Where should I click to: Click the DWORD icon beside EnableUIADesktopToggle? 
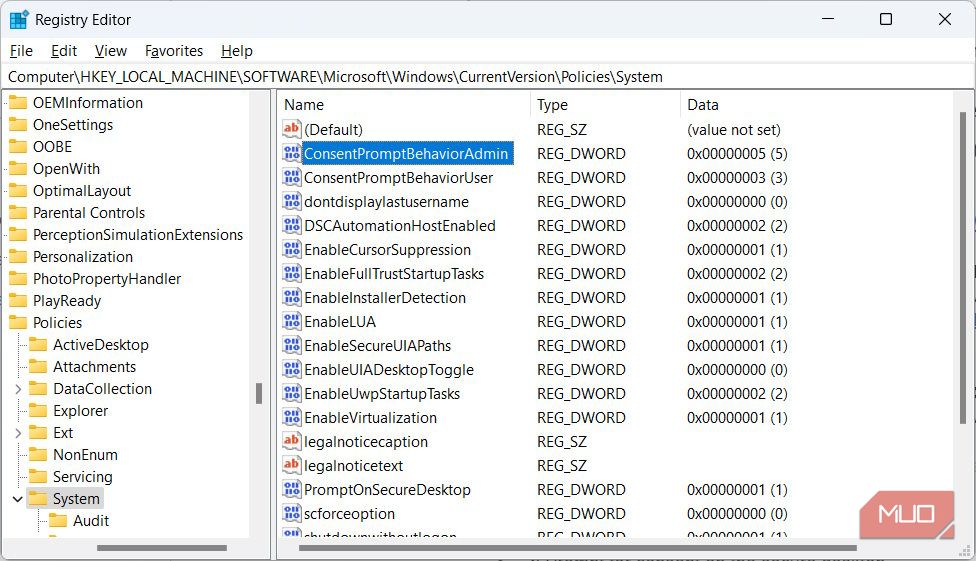pos(291,369)
